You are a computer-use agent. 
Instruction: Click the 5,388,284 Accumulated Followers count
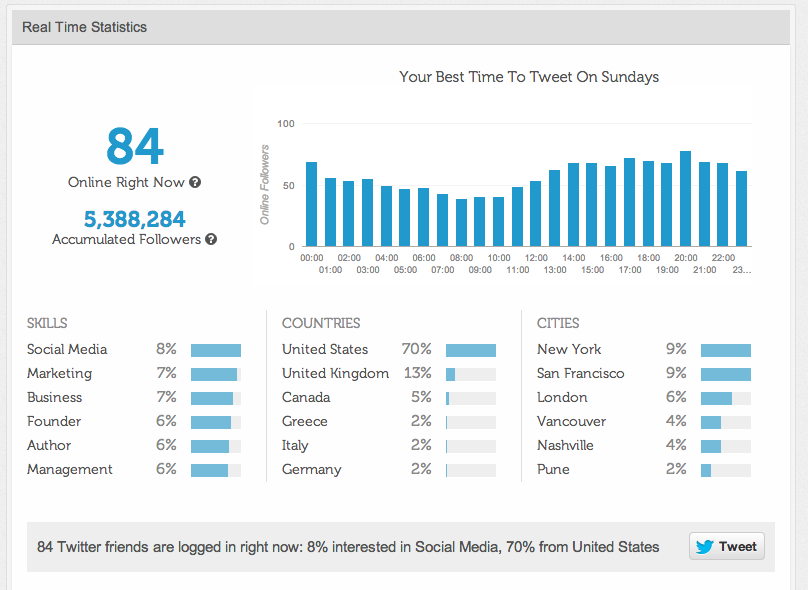point(135,219)
